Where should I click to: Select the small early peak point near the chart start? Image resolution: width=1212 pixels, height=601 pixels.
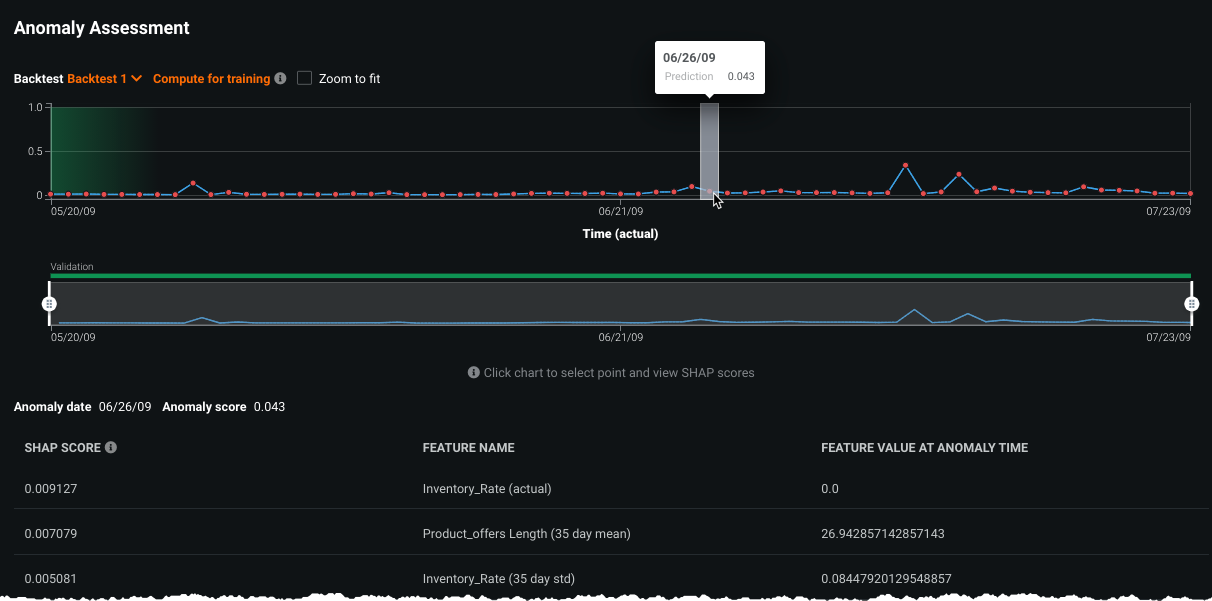tap(193, 183)
